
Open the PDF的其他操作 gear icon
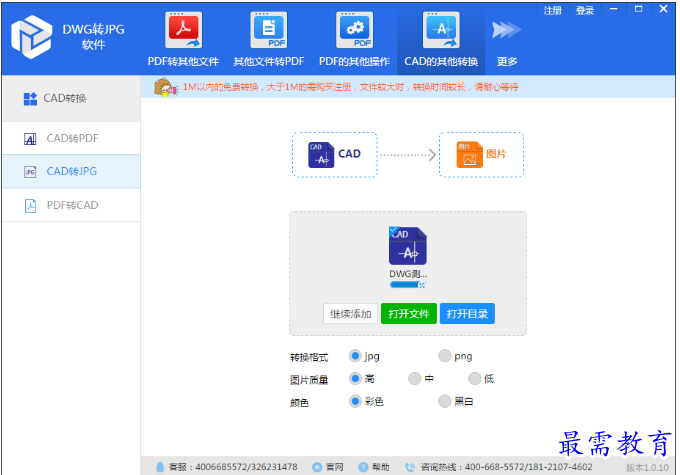[354, 30]
